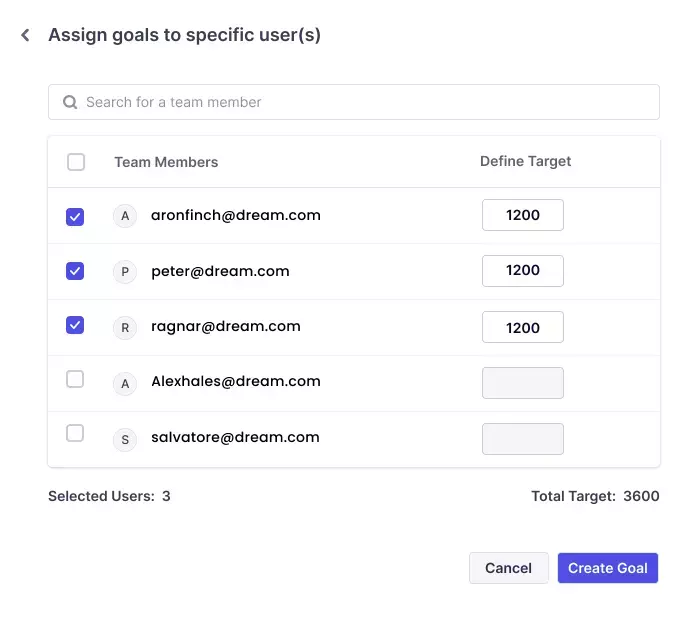Click the Alexhales@dream.com email text
Screen dimensions: 695x618
point(236,381)
